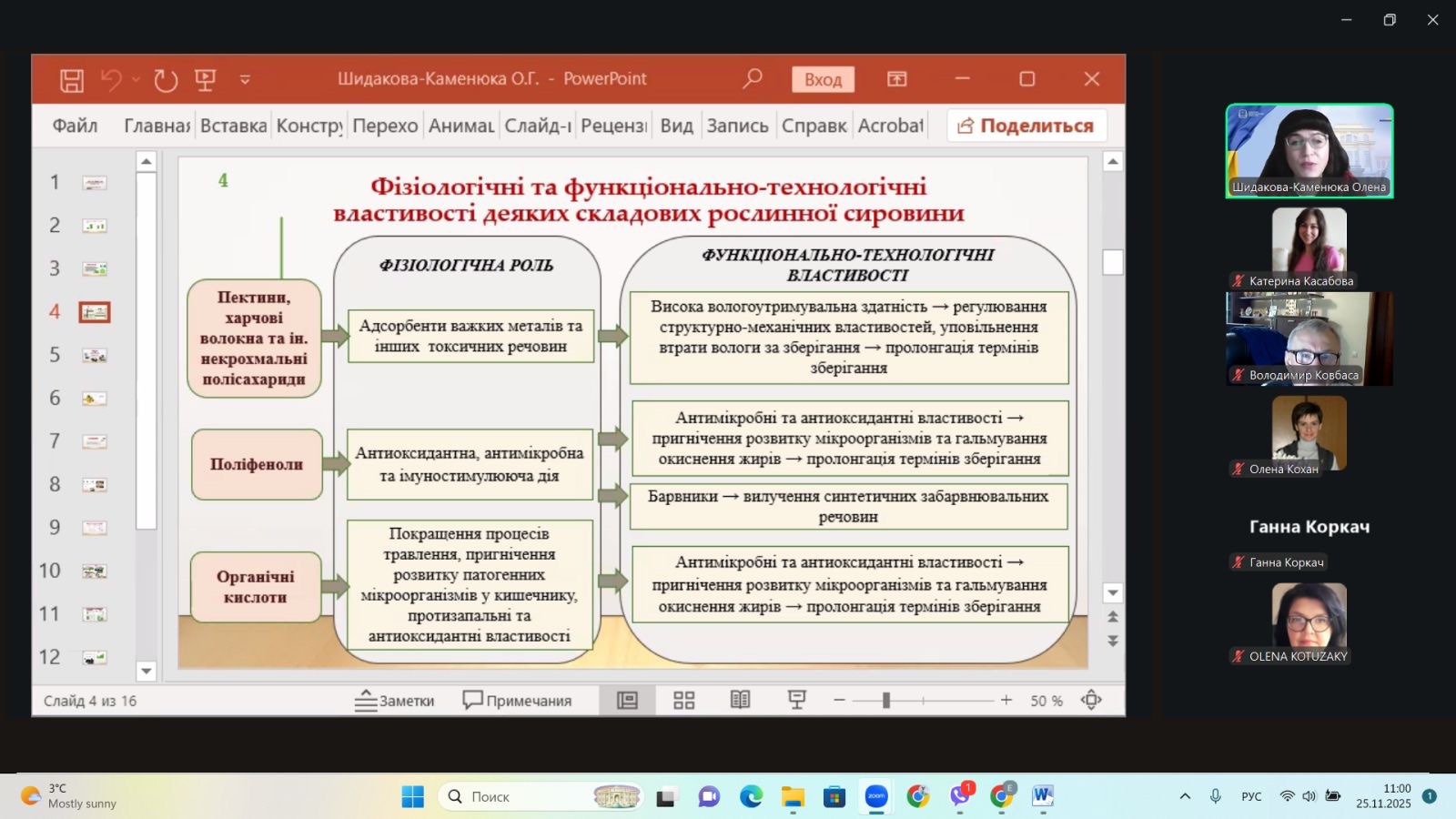
Task: Start slideshow from beginning icon
Action: (x=206, y=80)
